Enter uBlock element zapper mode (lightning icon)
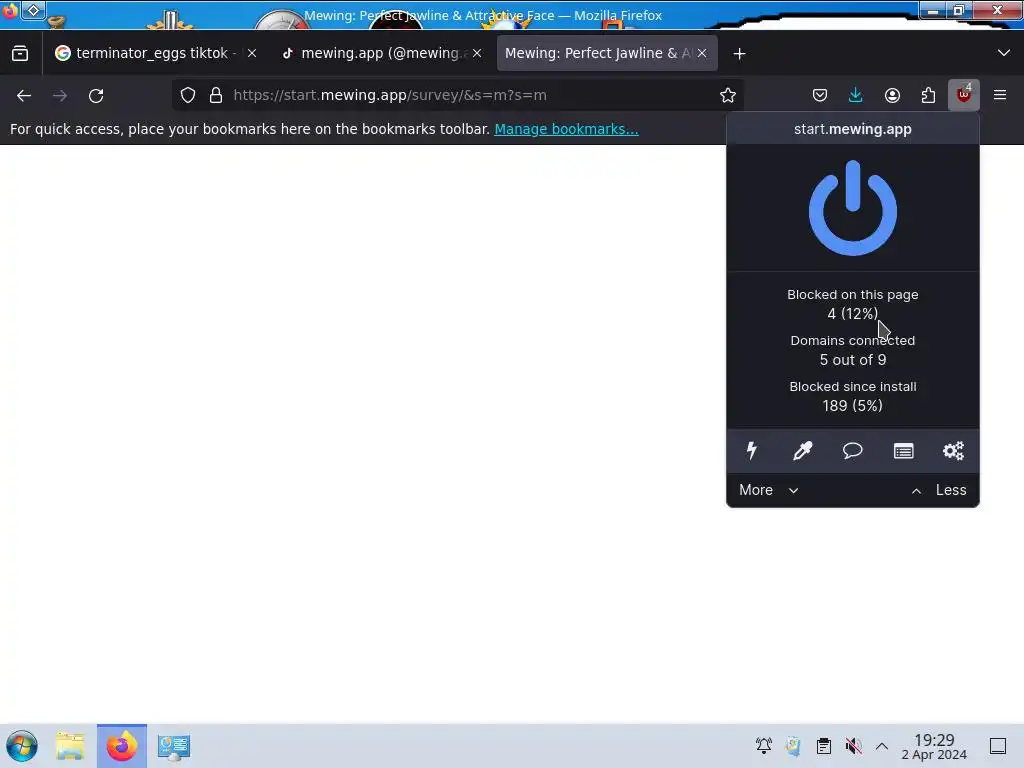1024x768 pixels. [752, 451]
